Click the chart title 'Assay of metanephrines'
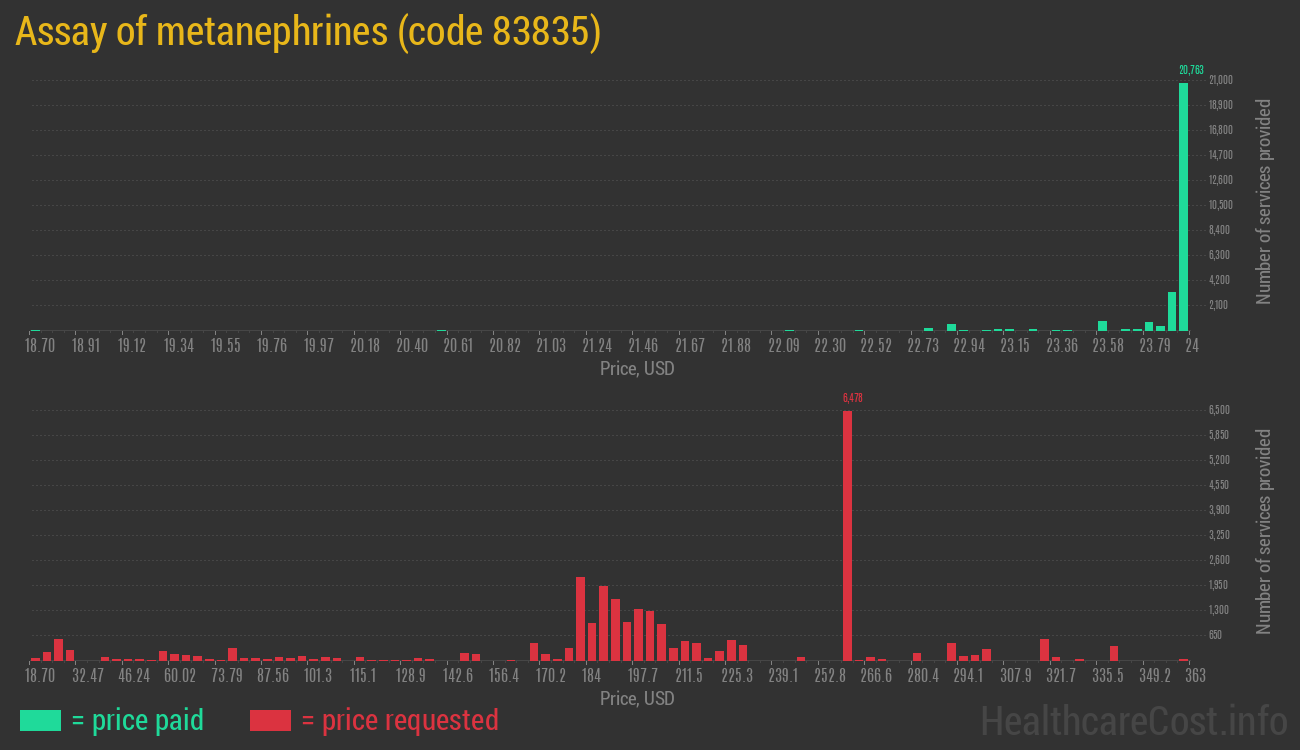This screenshot has width=1300, height=750. pos(307,31)
